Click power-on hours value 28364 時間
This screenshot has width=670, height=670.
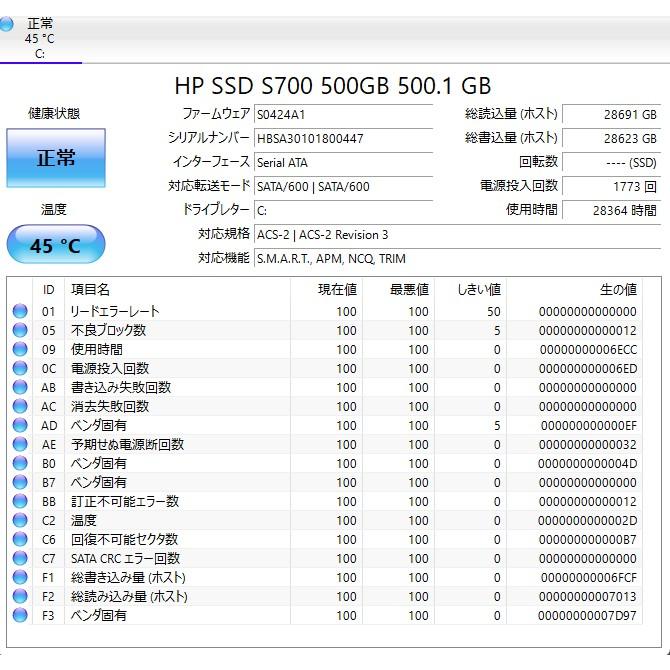(612, 210)
